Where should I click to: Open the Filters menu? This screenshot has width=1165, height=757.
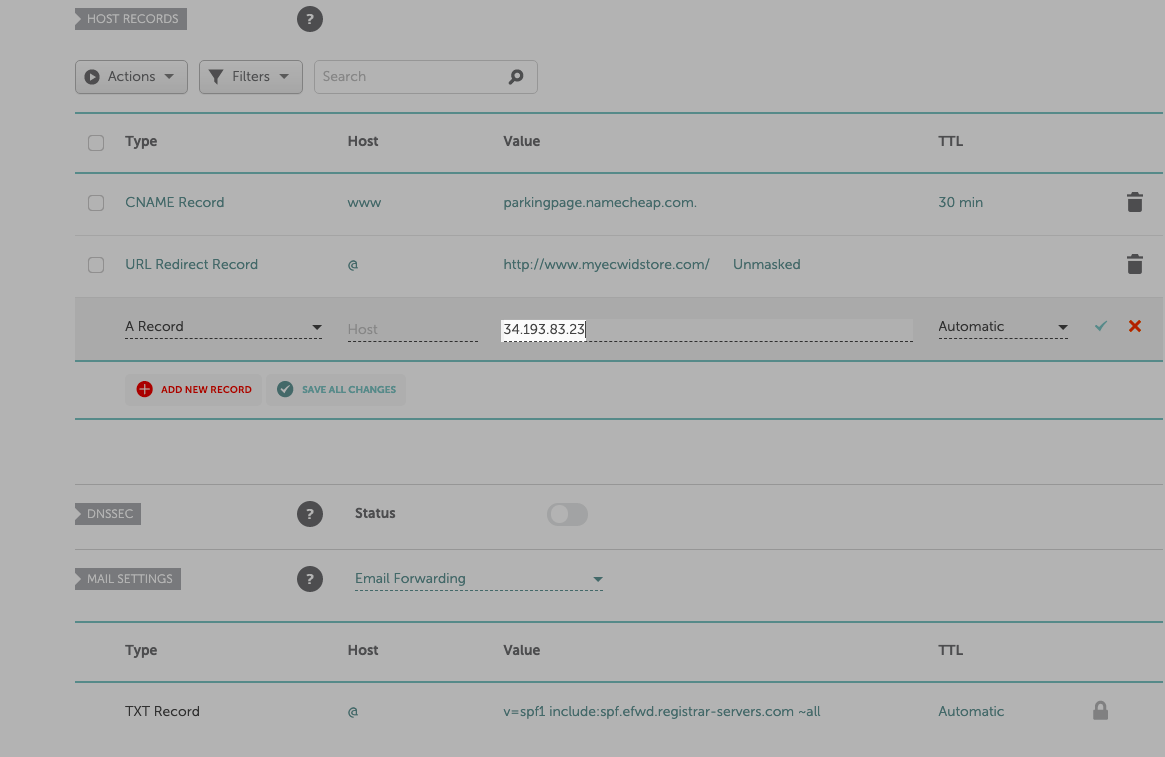pyautogui.click(x=250, y=76)
